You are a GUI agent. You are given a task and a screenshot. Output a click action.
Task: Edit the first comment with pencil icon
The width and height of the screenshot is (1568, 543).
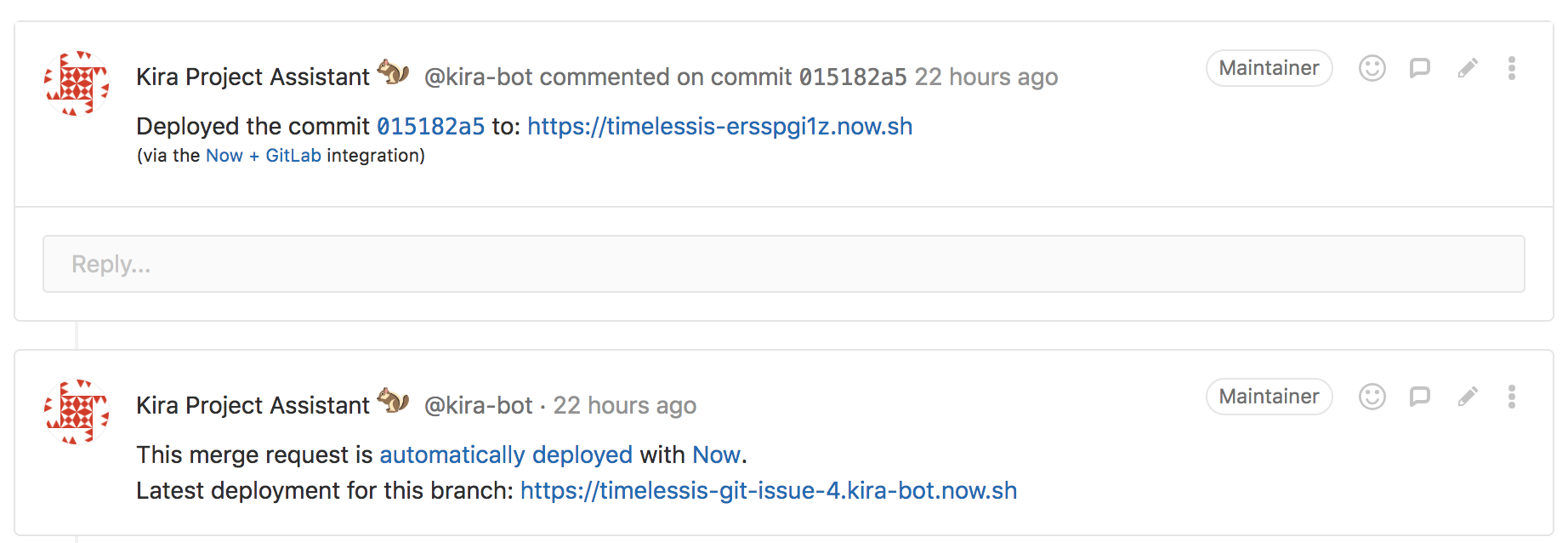click(1468, 68)
